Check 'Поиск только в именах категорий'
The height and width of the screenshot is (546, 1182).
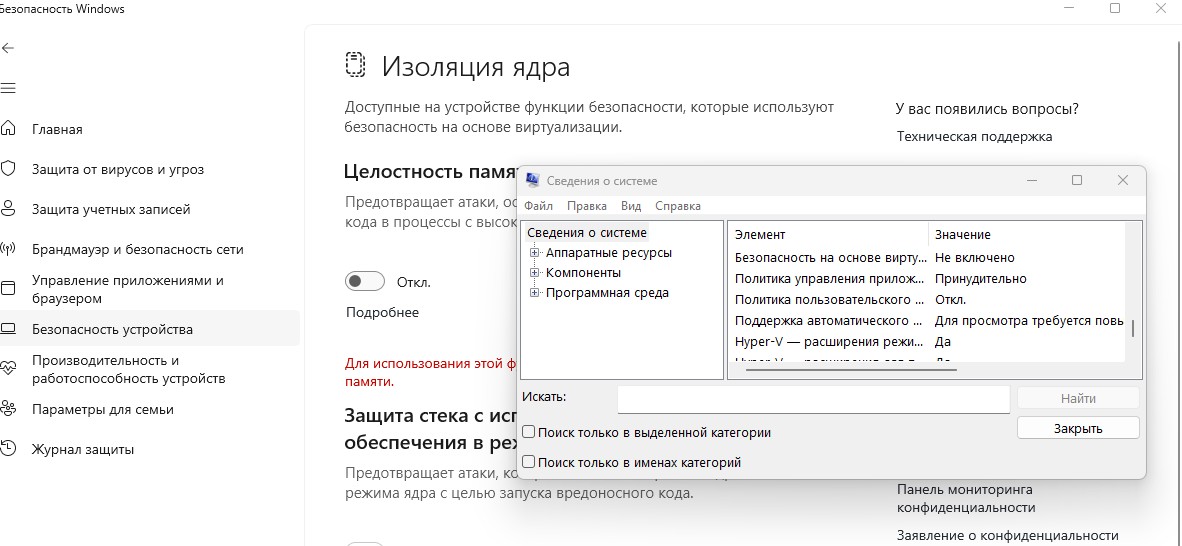tap(529, 463)
